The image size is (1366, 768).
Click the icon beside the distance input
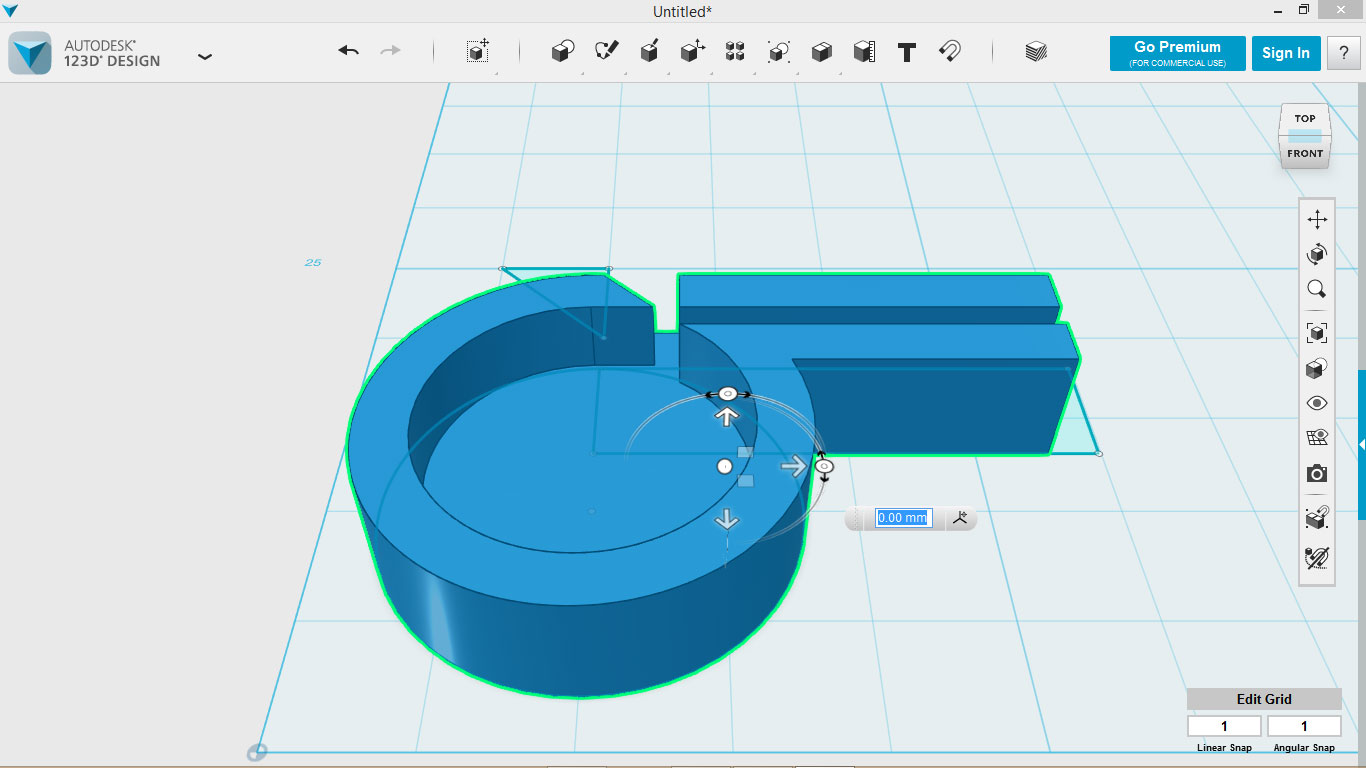point(960,518)
